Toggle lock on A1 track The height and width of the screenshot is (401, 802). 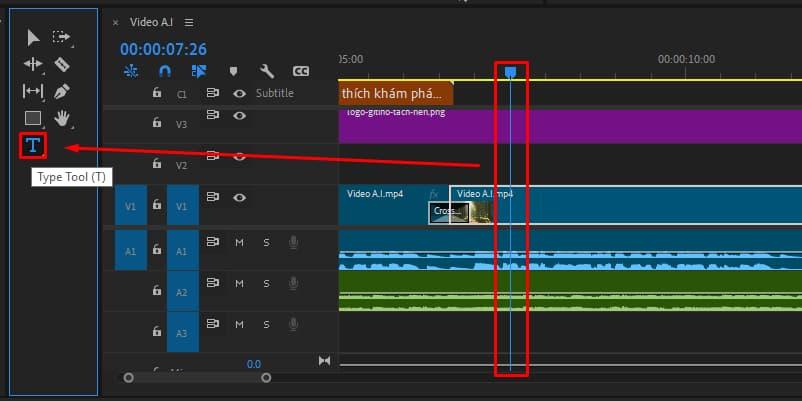coord(157,250)
